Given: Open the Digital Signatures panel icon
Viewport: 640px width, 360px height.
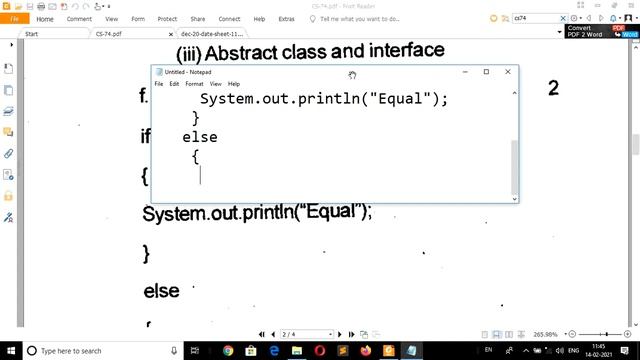Looking at the screenshot, I should click(8, 217).
